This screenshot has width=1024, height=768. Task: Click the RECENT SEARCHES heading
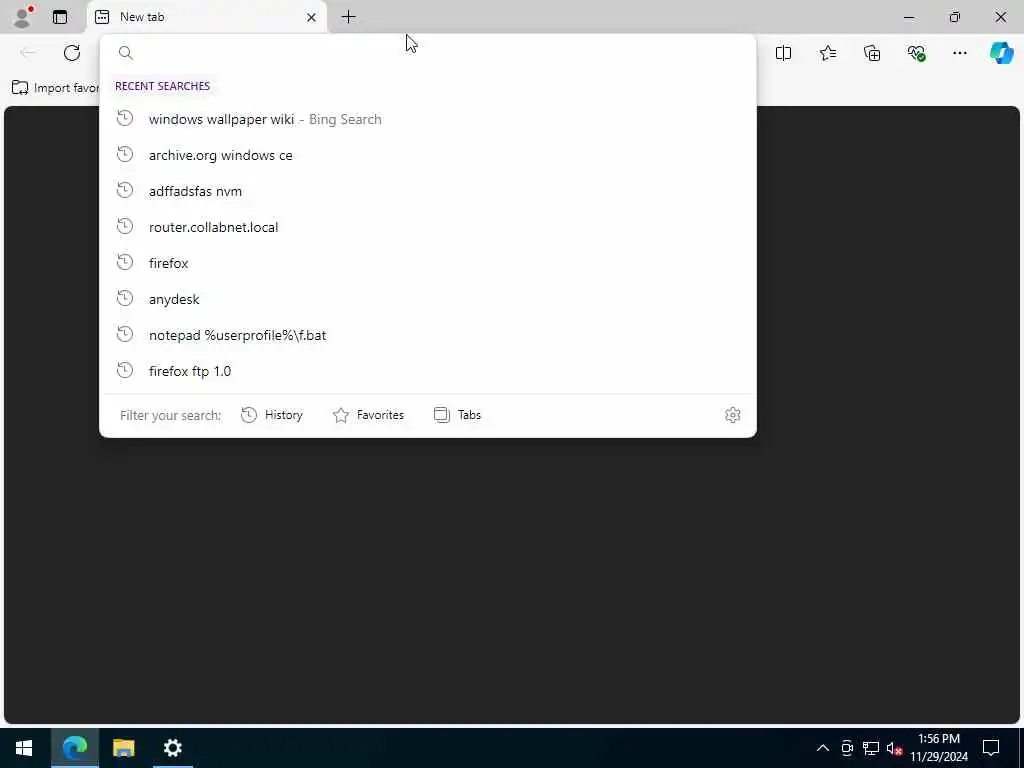163,86
